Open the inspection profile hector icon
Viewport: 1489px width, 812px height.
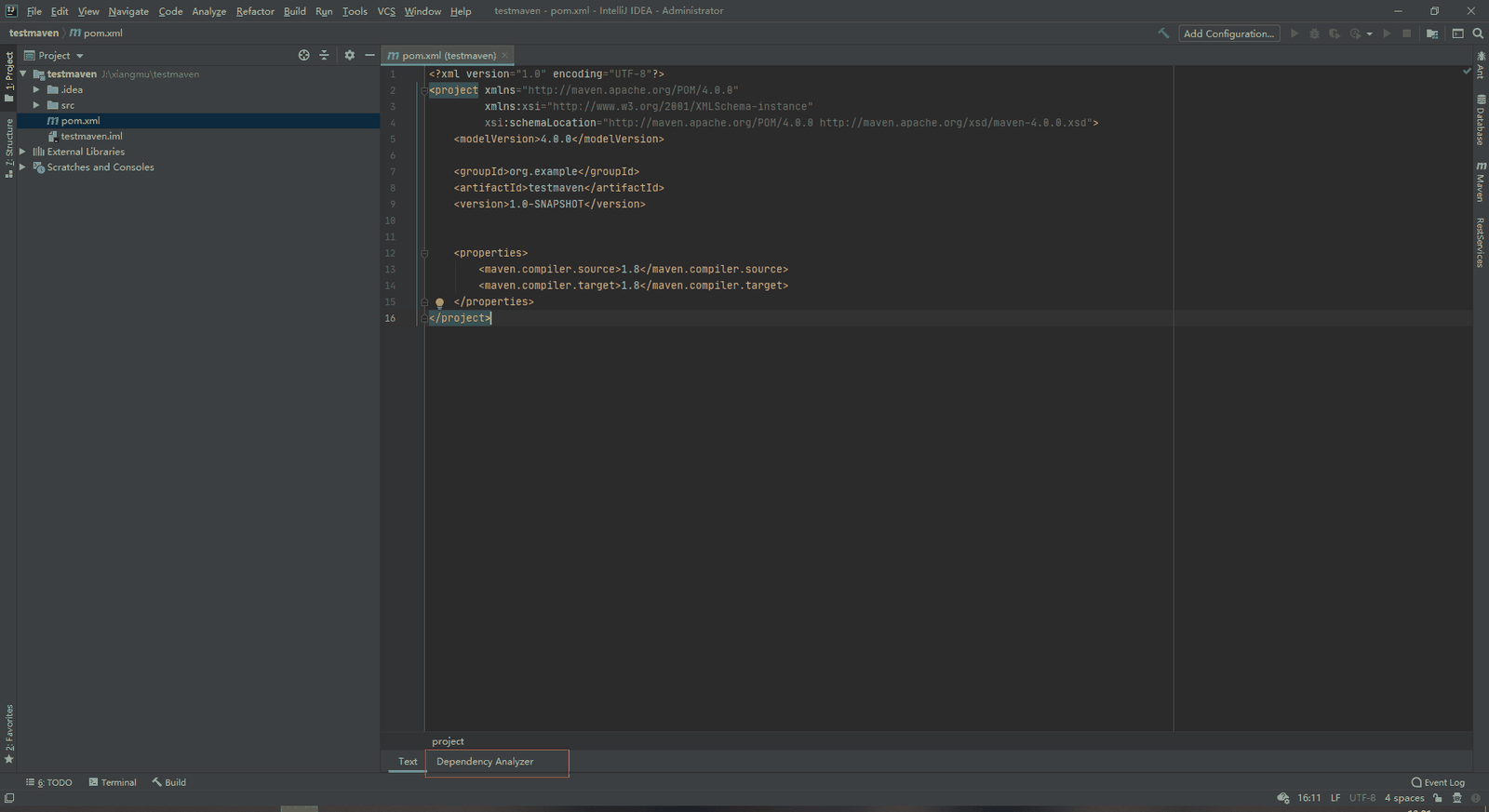tap(1457, 798)
